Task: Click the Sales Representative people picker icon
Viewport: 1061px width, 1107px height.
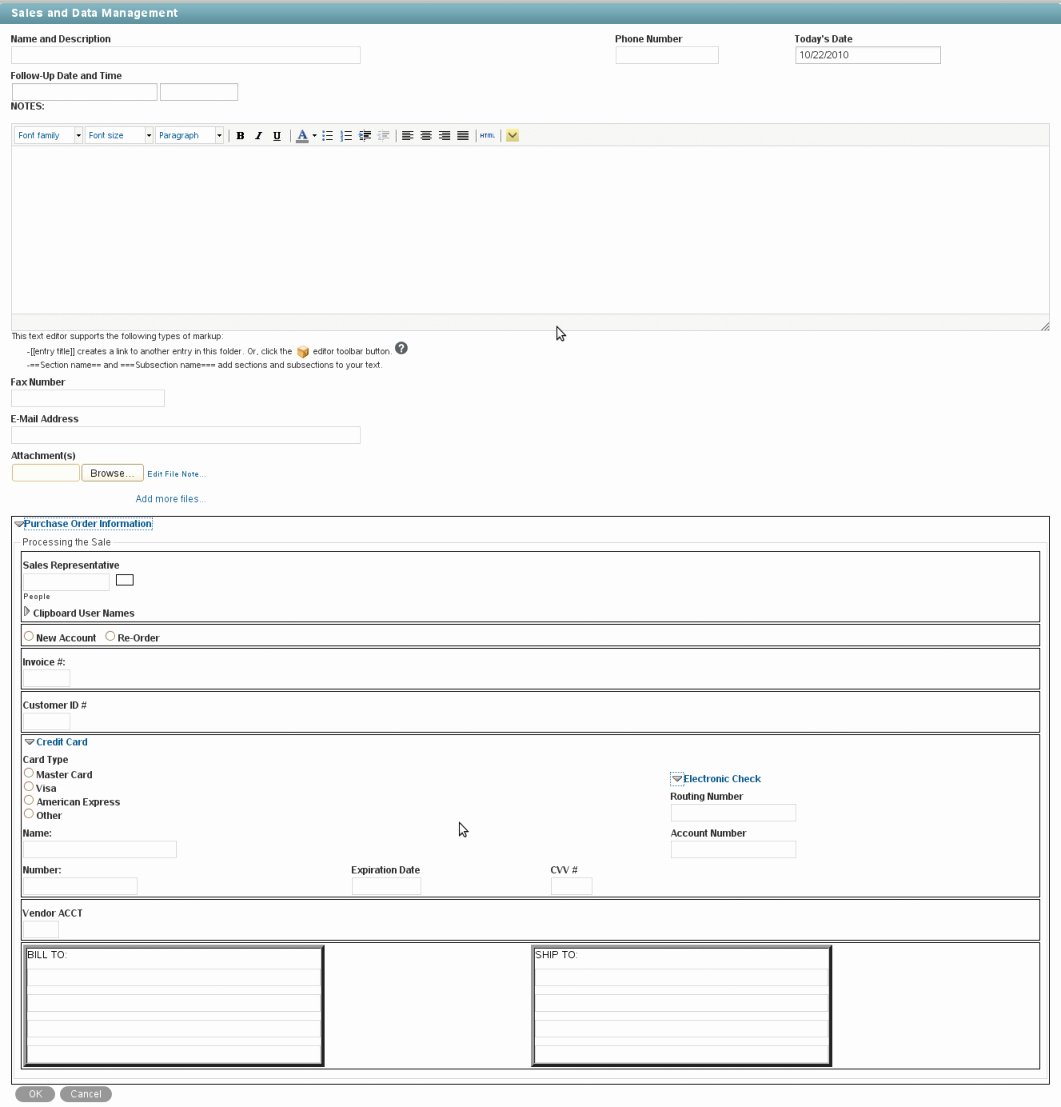Action: click(124, 580)
